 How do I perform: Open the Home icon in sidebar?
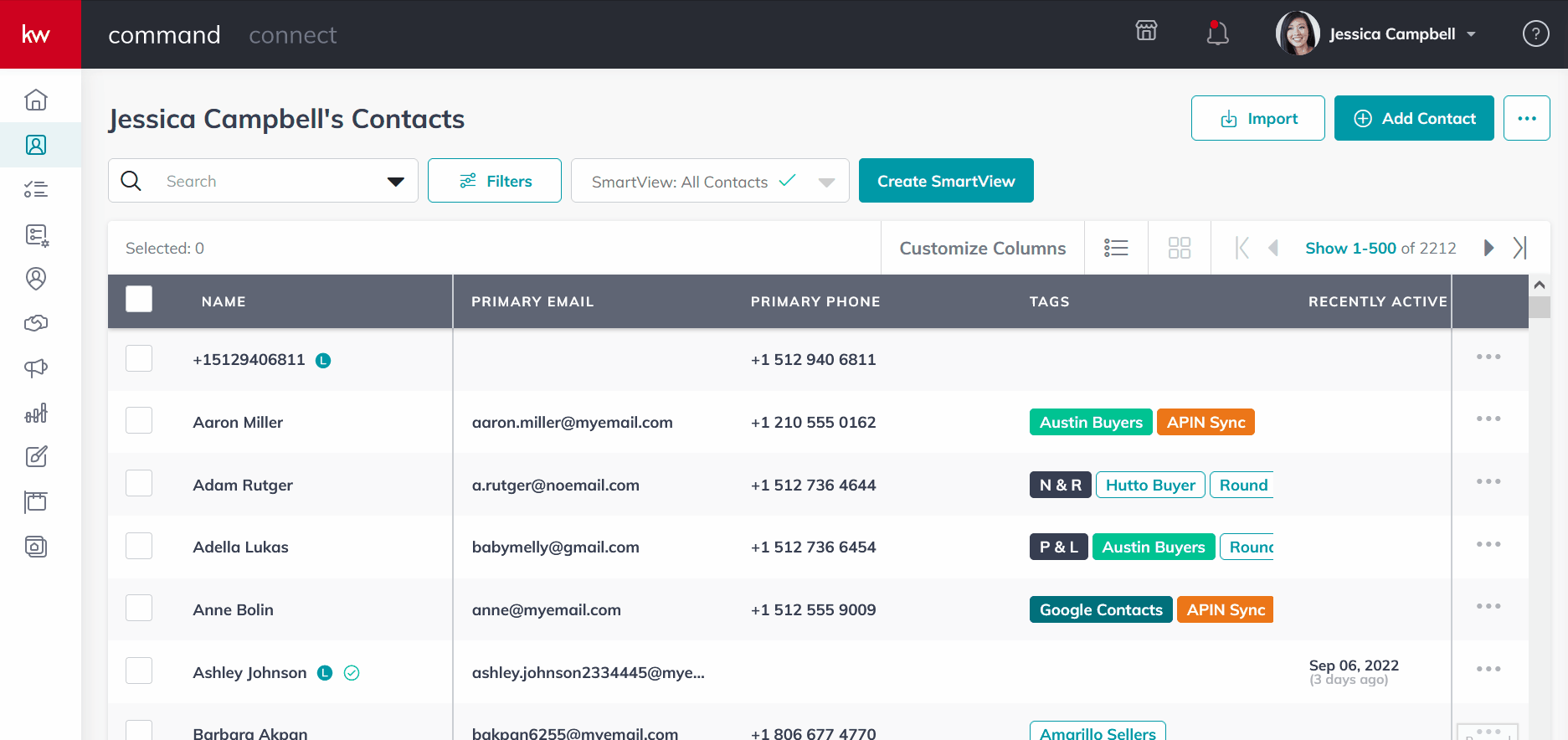(36, 100)
